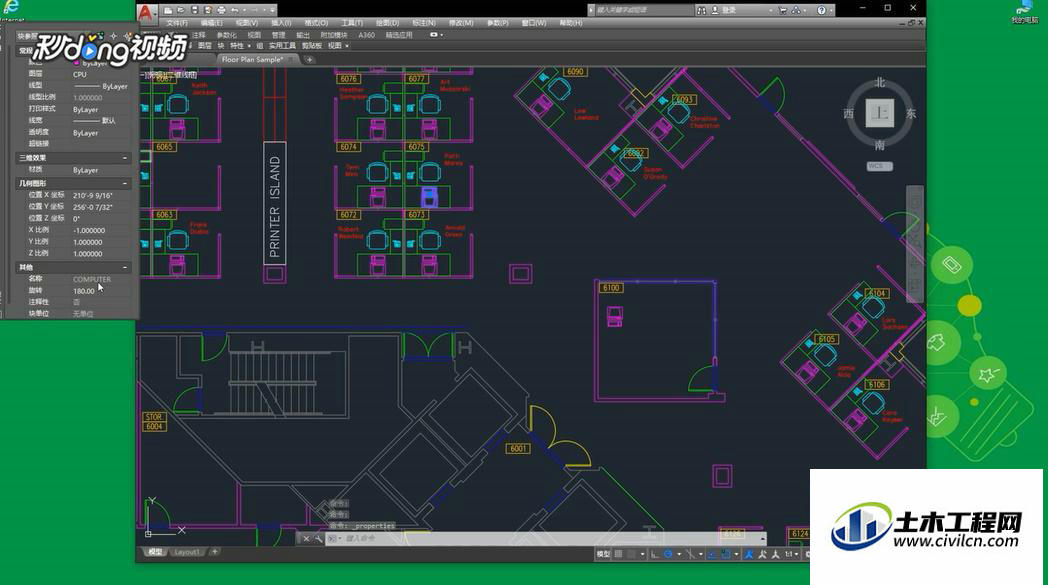The image size is (1048, 585).
Task: Click the Help question mark icon
Action: 821,10
